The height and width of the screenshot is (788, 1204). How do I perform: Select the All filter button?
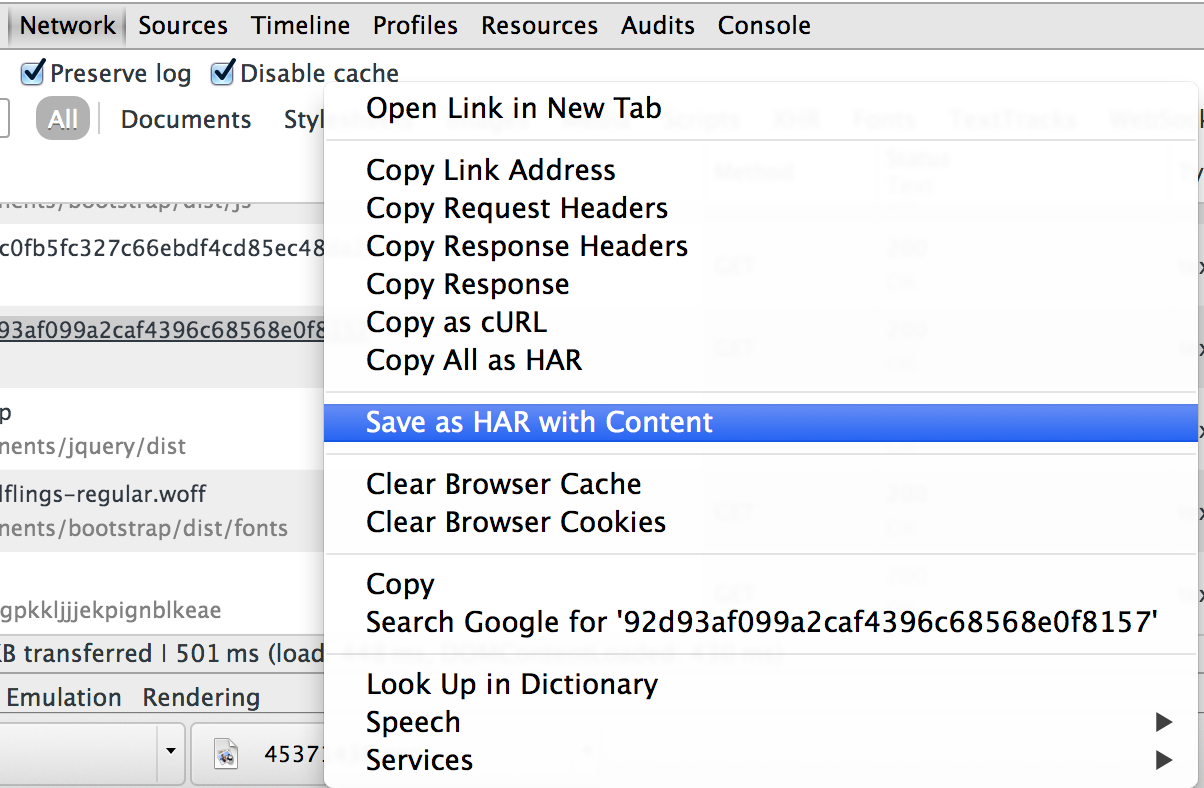62,119
